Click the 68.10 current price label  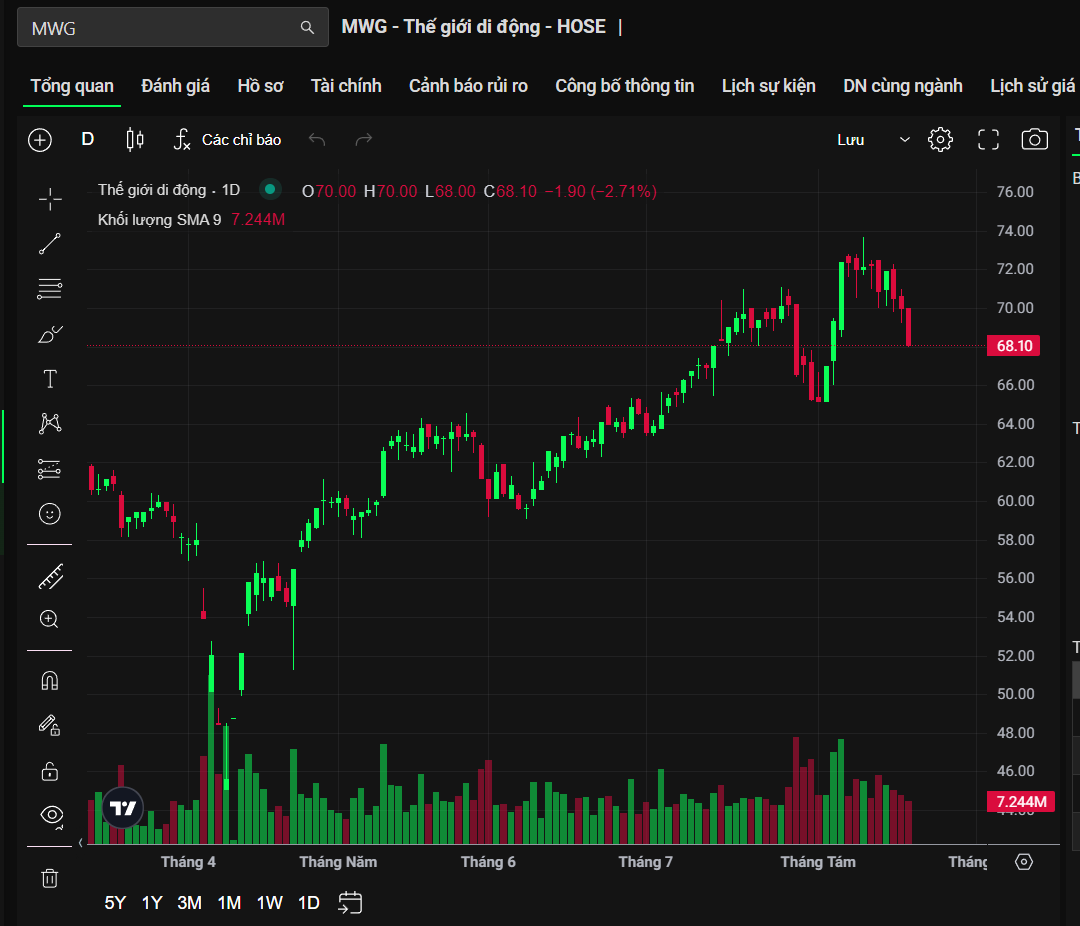(1014, 346)
